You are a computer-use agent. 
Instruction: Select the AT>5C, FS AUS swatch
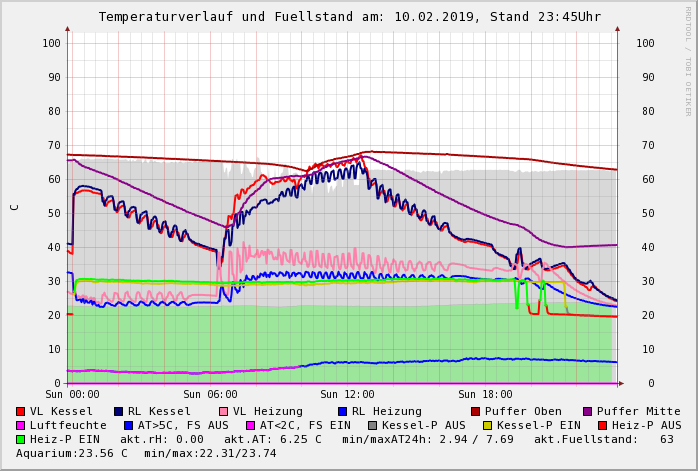(x=129, y=425)
